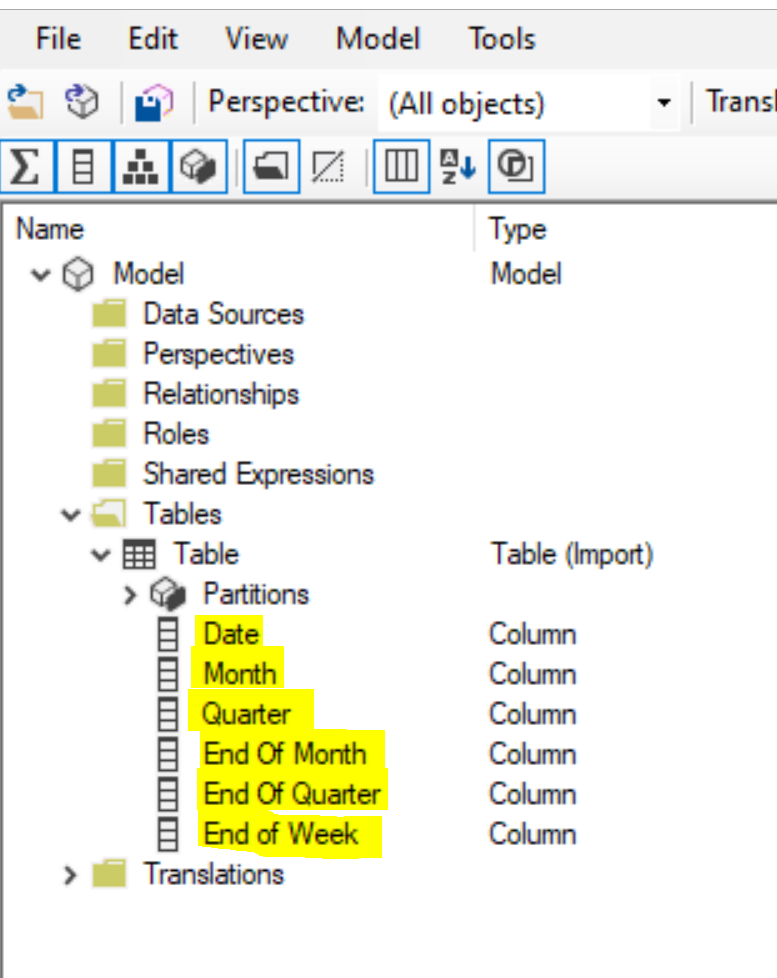Select the End of Week column label
The height and width of the screenshot is (978, 777).
[x=281, y=835]
